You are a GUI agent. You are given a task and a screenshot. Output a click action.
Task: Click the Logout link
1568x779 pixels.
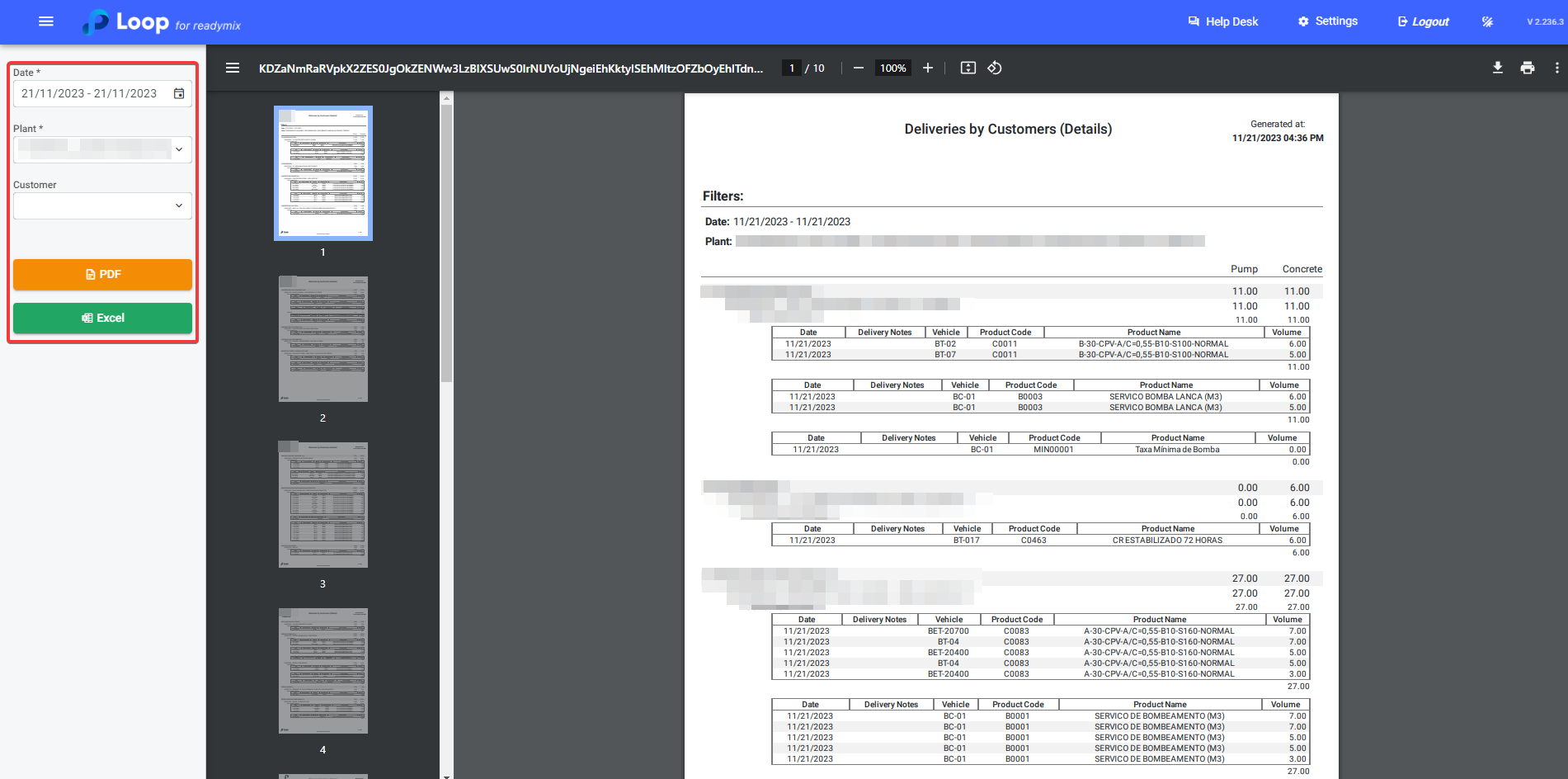point(1423,21)
